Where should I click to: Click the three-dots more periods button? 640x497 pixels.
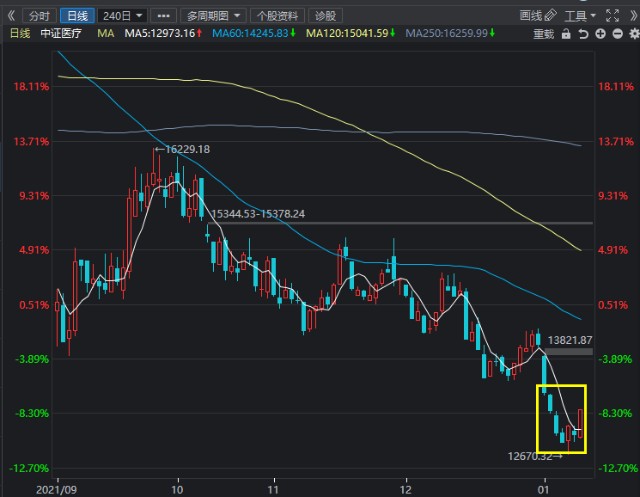pyautogui.click(x=164, y=16)
